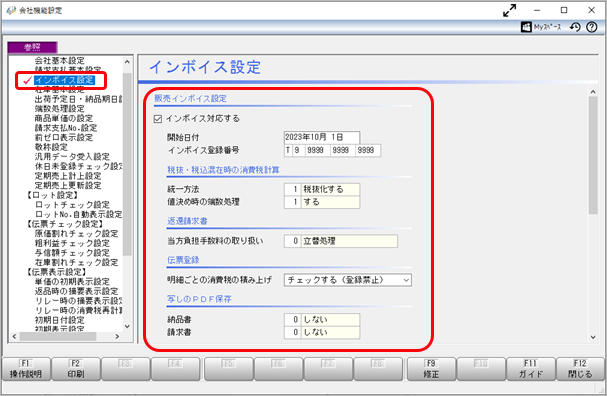Click settings list scroll up arrow
Image resolution: width=607 pixels, height=396 pixels.
pos(127,62)
